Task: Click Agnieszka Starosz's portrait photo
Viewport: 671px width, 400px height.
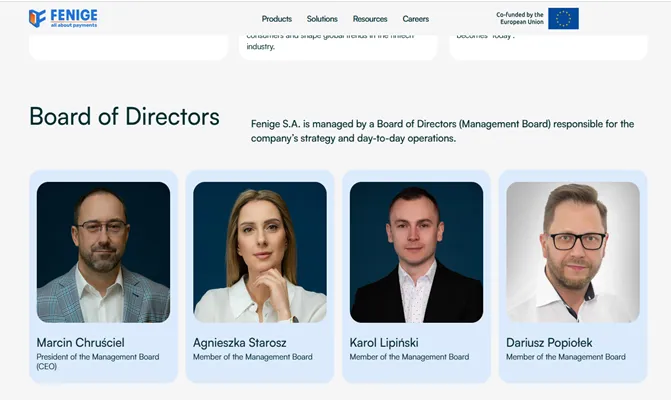Action: tap(260, 252)
